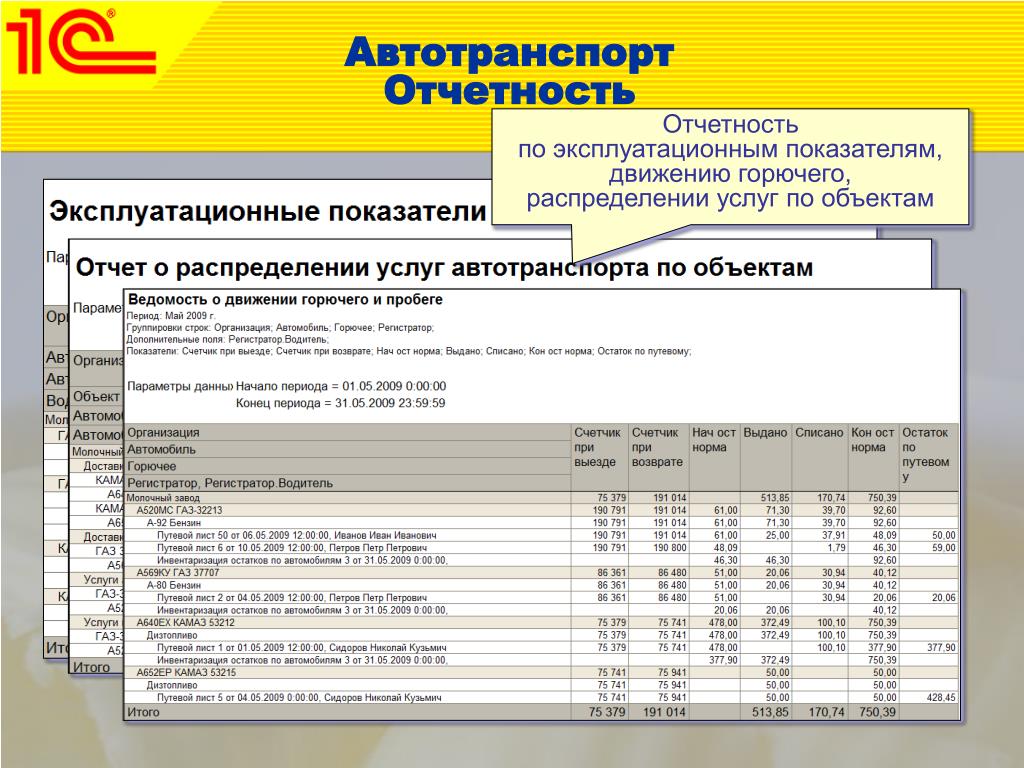Click Итого total '750,39'
Image resolution: width=1024 pixels, height=768 pixels.
878,712
